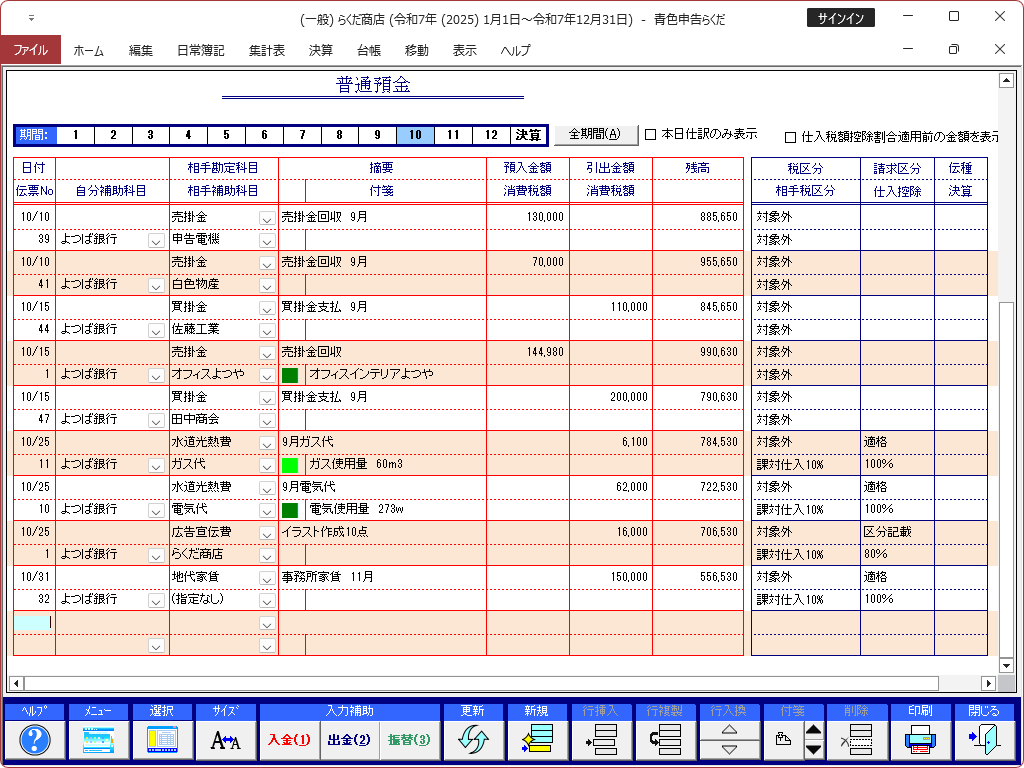Toggle the 仕入税額控除割合適用前 checkbox
This screenshot has width=1024, height=768.
click(x=790, y=137)
